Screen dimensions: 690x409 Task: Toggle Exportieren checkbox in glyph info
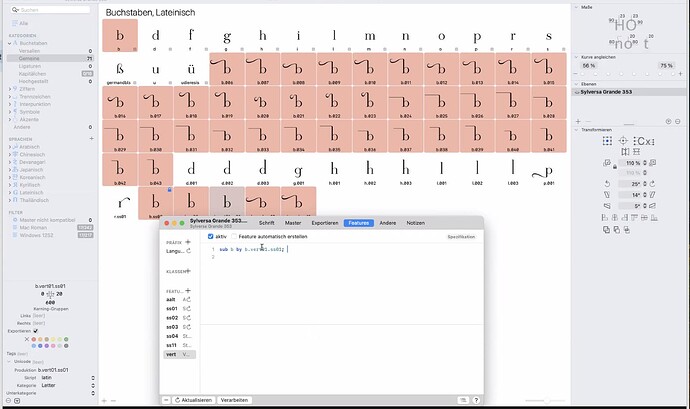click(x=36, y=329)
